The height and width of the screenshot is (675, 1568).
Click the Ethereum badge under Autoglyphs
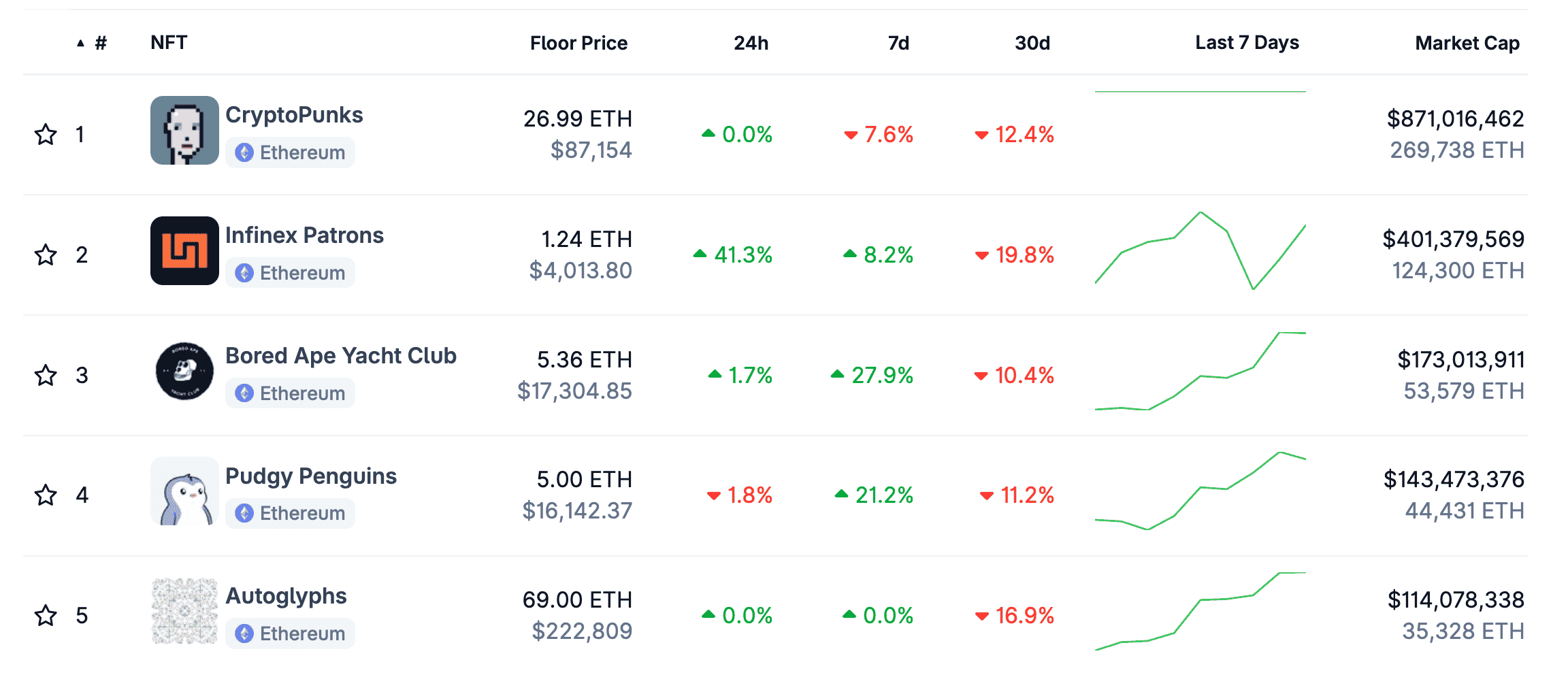[x=291, y=633]
